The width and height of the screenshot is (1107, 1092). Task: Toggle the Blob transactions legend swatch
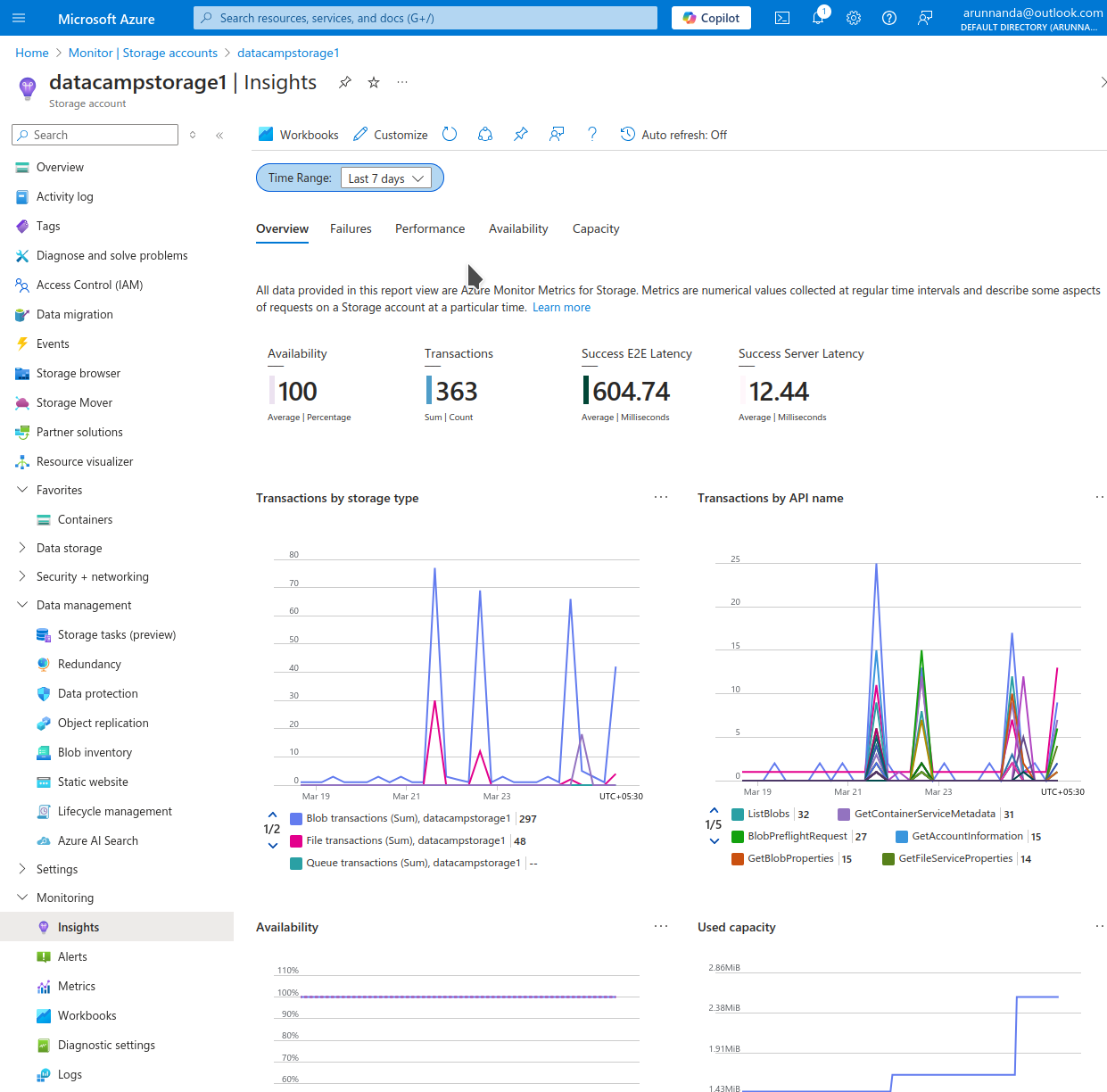(x=296, y=818)
